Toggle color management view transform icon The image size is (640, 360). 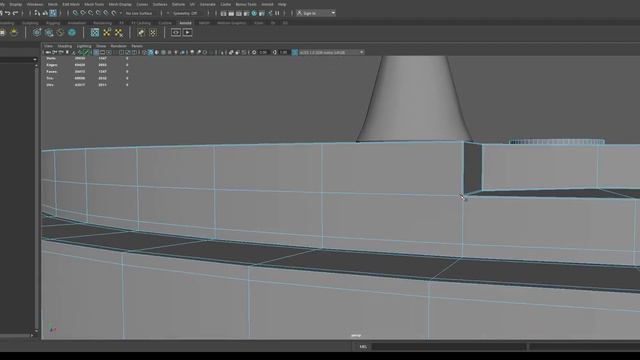295,52
